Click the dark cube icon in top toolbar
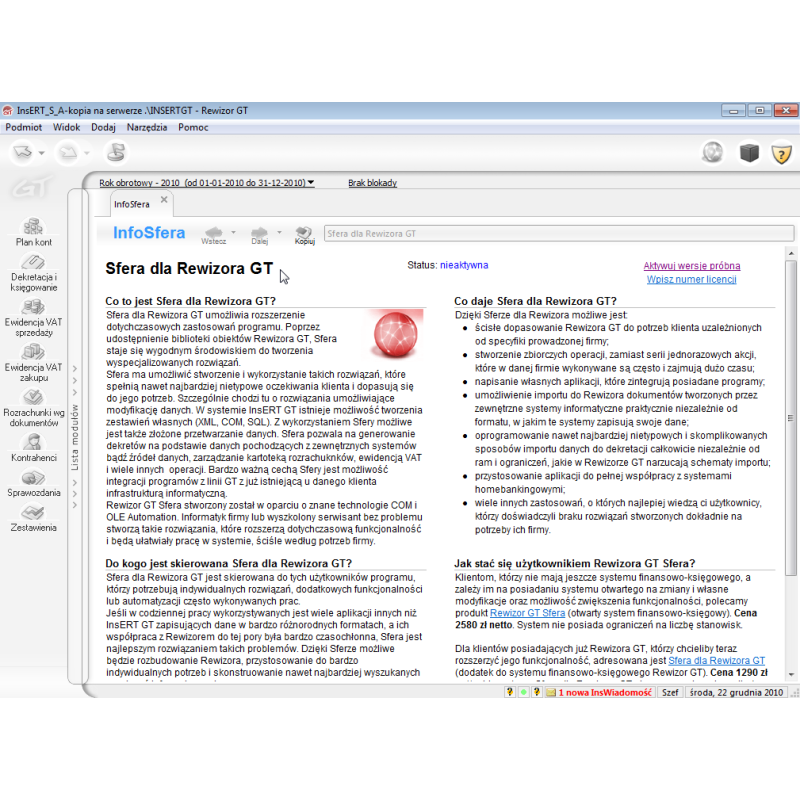The height and width of the screenshot is (800, 800). 748,153
